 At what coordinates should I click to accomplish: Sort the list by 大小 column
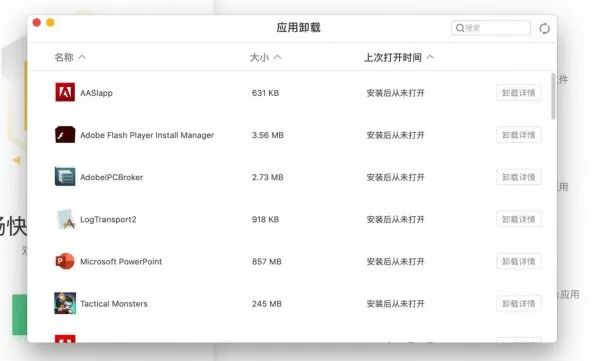click(x=266, y=57)
